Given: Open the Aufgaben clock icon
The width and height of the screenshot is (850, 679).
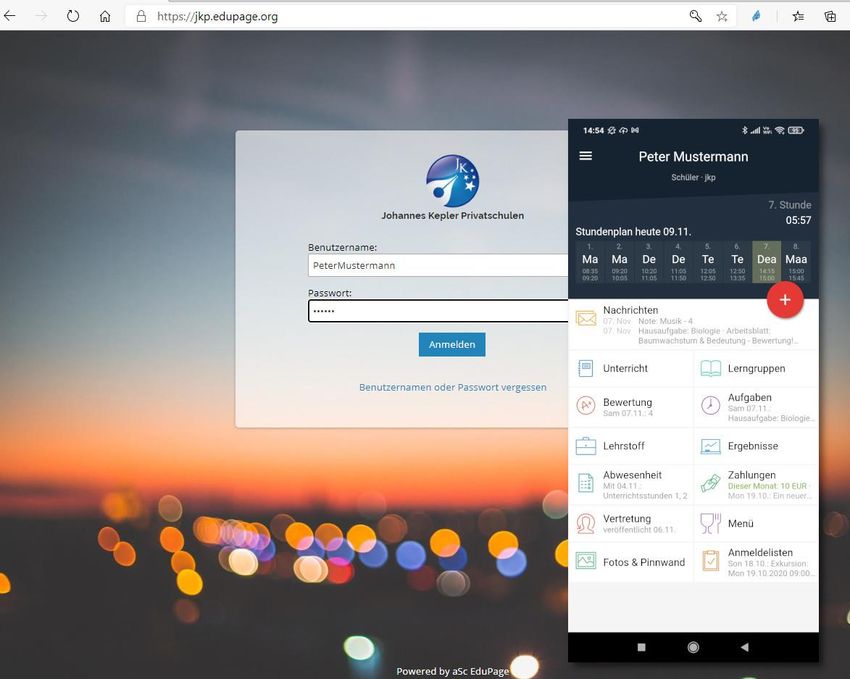Looking at the screenshot, I should click(710, 406).
